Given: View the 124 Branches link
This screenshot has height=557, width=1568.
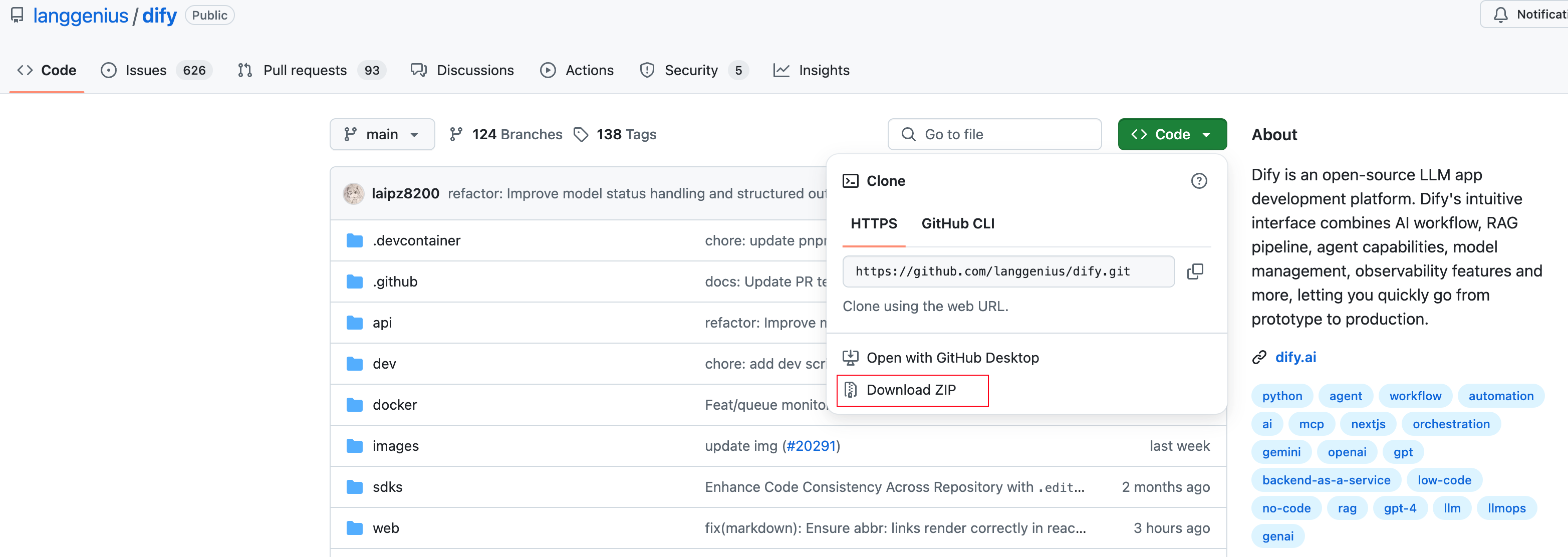Looking at the screenshot, I should coord(506,135).
